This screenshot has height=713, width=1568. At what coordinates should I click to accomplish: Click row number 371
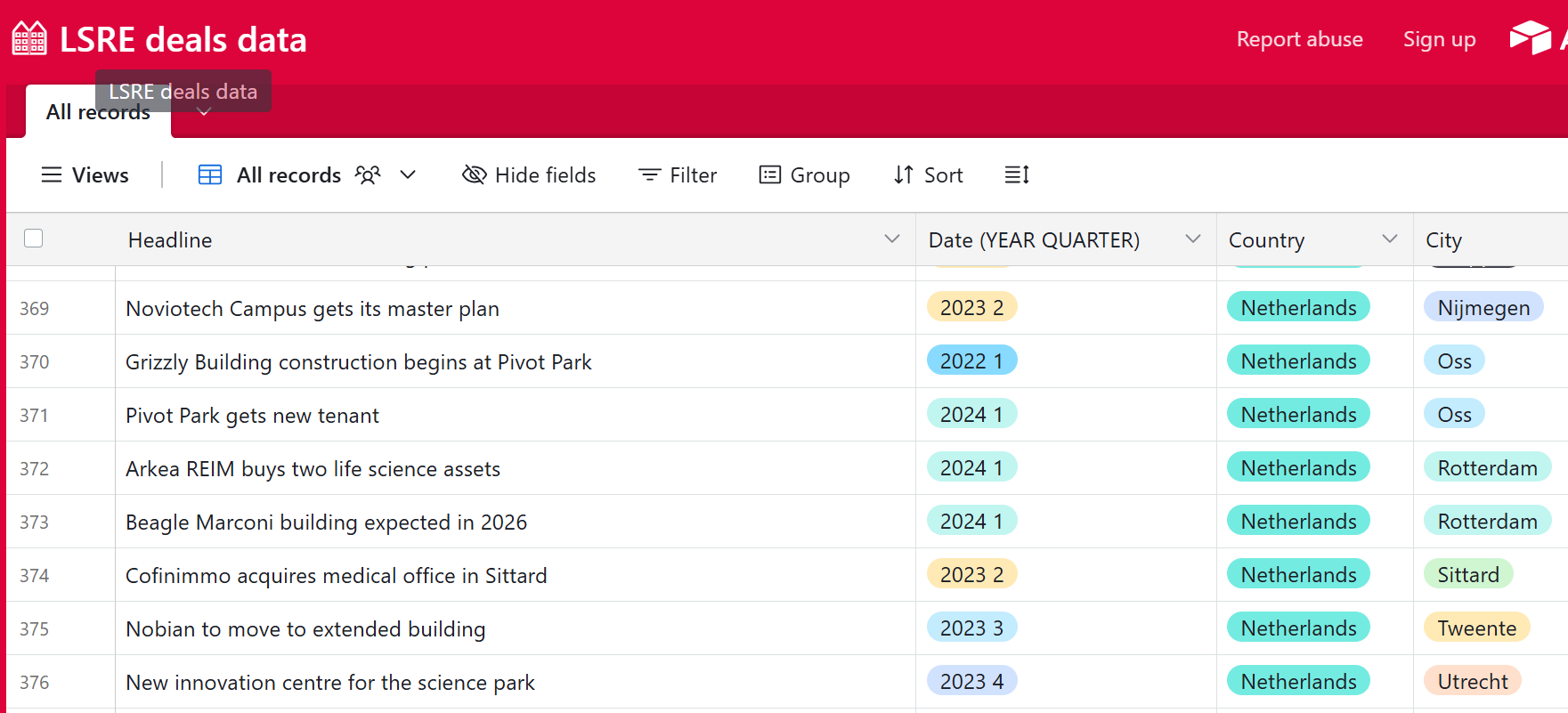click(34, 416)
